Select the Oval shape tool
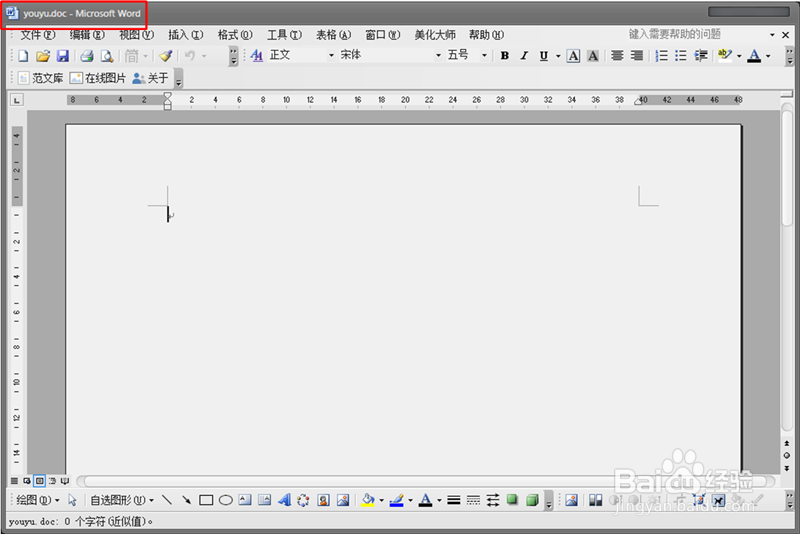 tap(226, 500)
